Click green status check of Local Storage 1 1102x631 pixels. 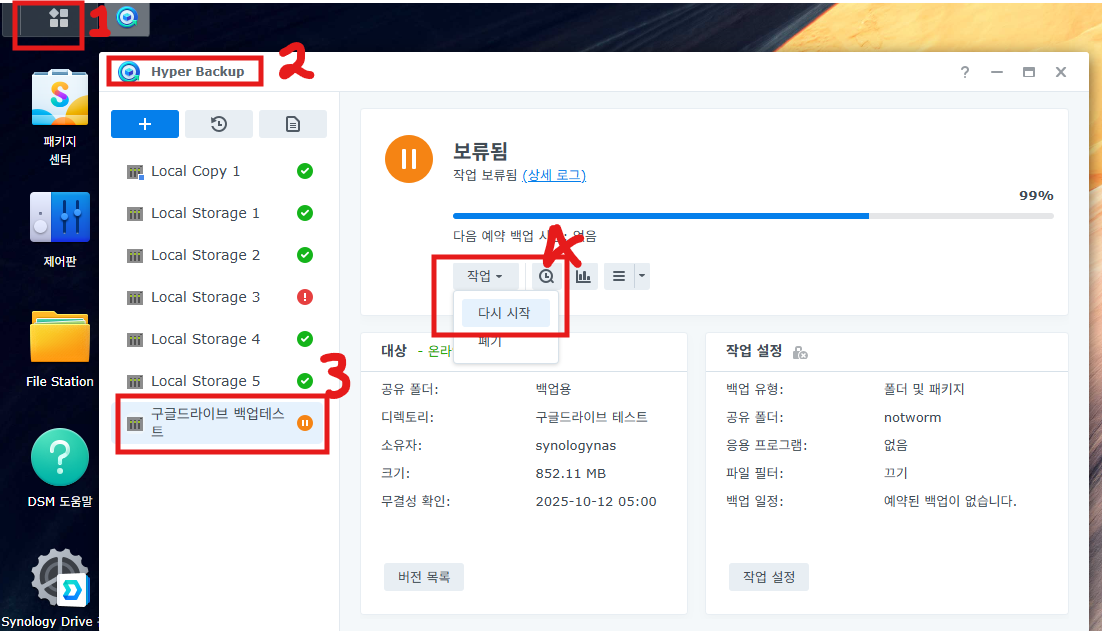click(x=305, y=213)
